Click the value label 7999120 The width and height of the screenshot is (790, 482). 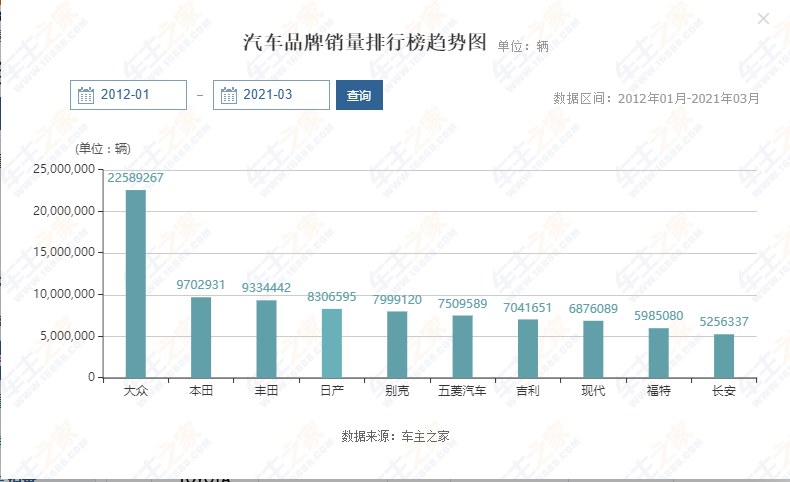397,300
